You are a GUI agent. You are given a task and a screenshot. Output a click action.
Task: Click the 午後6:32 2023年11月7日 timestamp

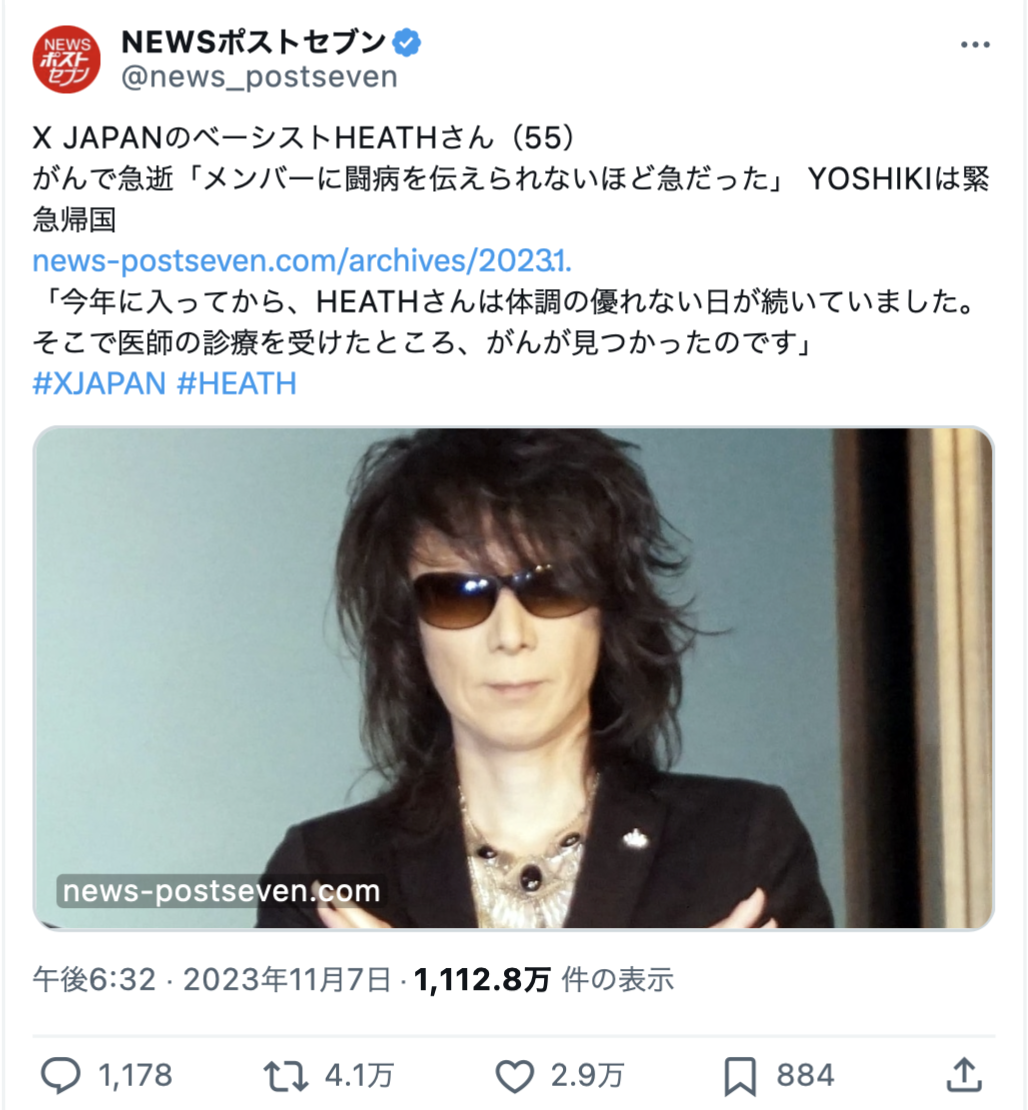click(x=211, y=980)
